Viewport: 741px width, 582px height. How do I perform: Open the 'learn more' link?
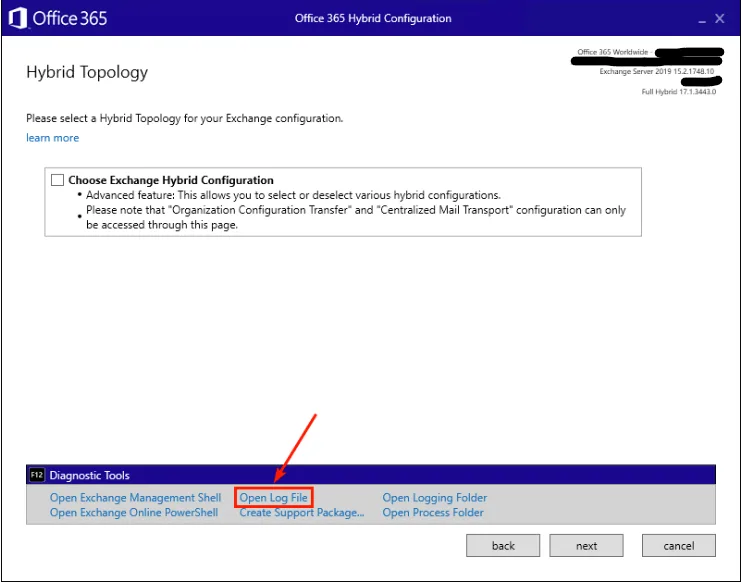(x=52, y=138)
